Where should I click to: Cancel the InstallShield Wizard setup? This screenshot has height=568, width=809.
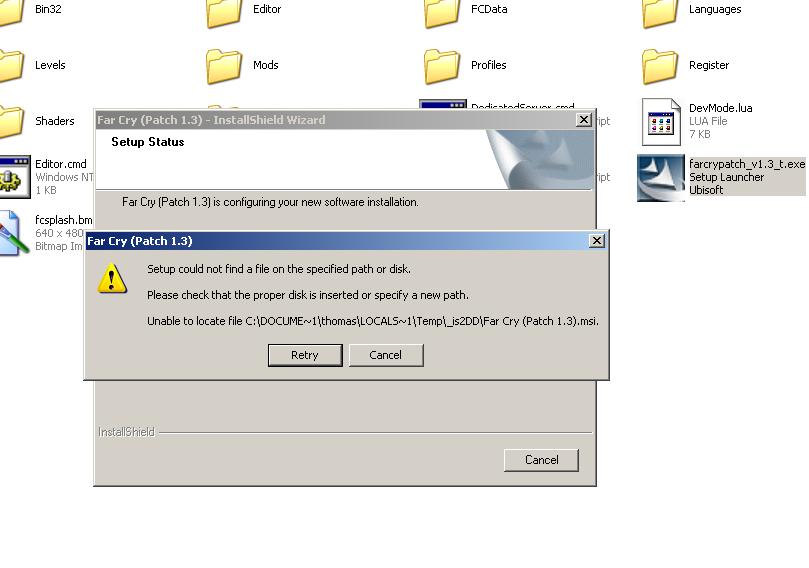[541, 460]
